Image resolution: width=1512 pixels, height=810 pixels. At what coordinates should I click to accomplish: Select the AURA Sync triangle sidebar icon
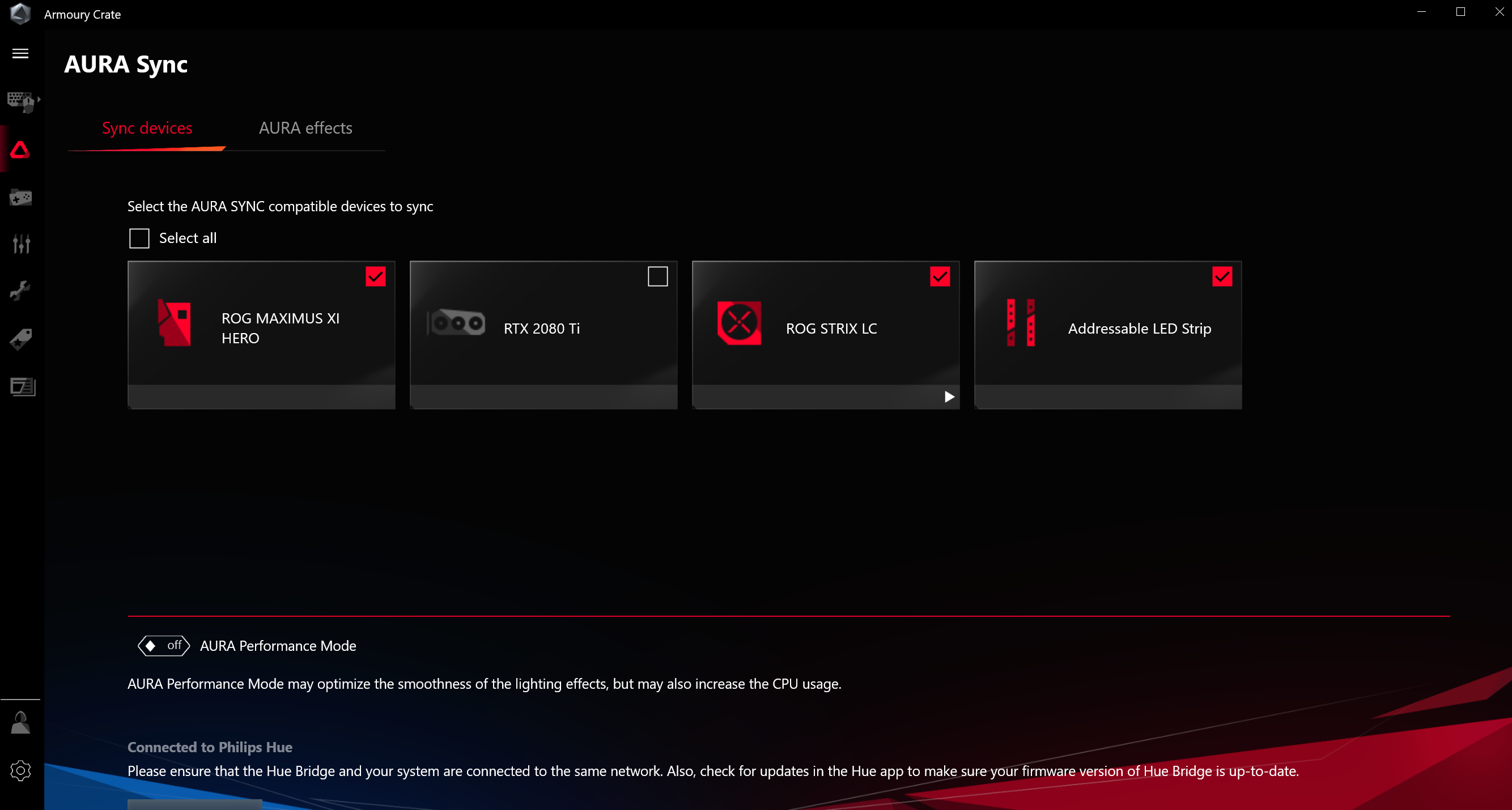point(20,150)
